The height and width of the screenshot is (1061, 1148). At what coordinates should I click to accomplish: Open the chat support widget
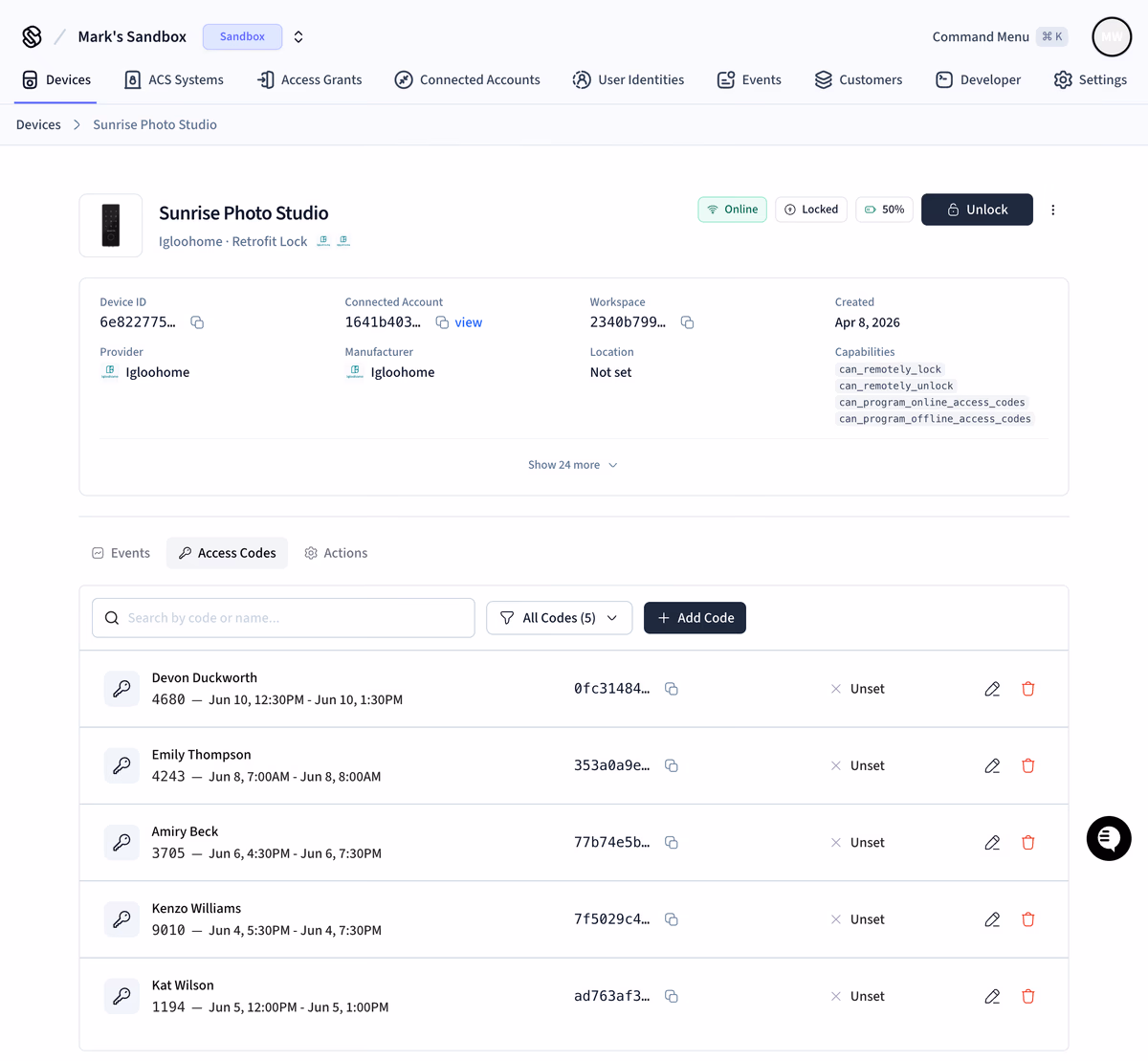tap(1109, 838)
